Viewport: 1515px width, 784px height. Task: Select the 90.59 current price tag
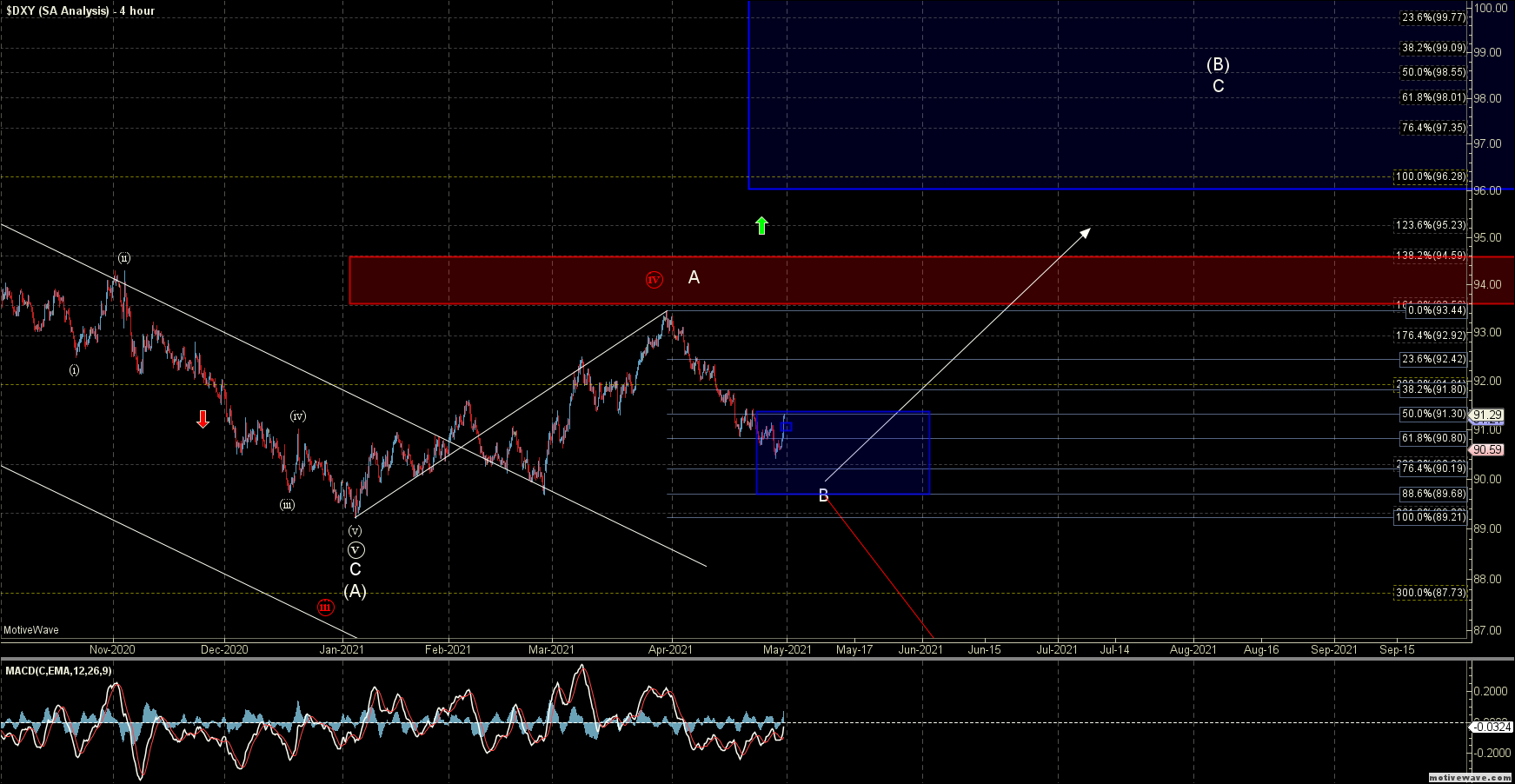(x=1486, y=449)
